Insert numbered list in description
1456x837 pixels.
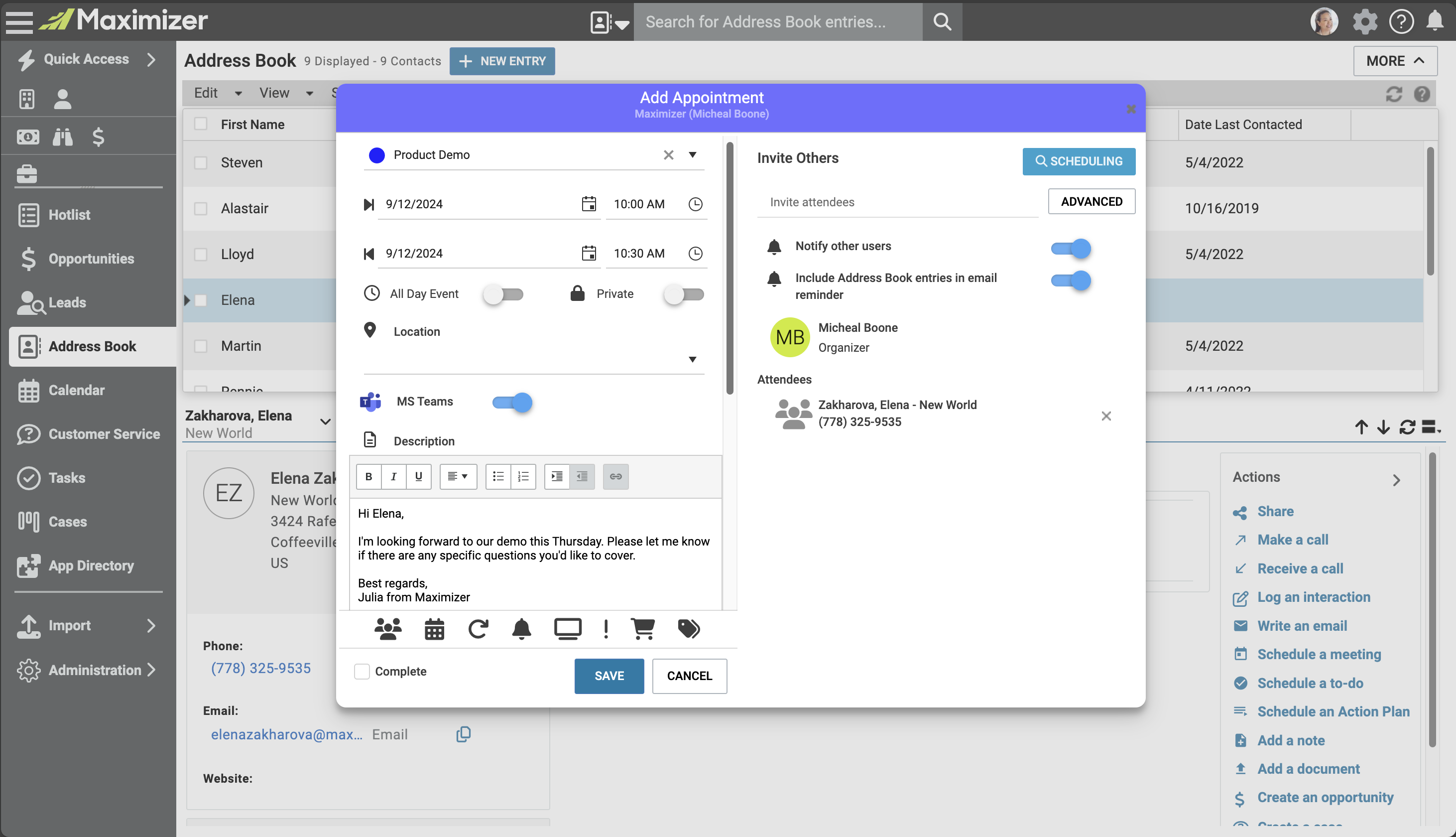point(523,476)
